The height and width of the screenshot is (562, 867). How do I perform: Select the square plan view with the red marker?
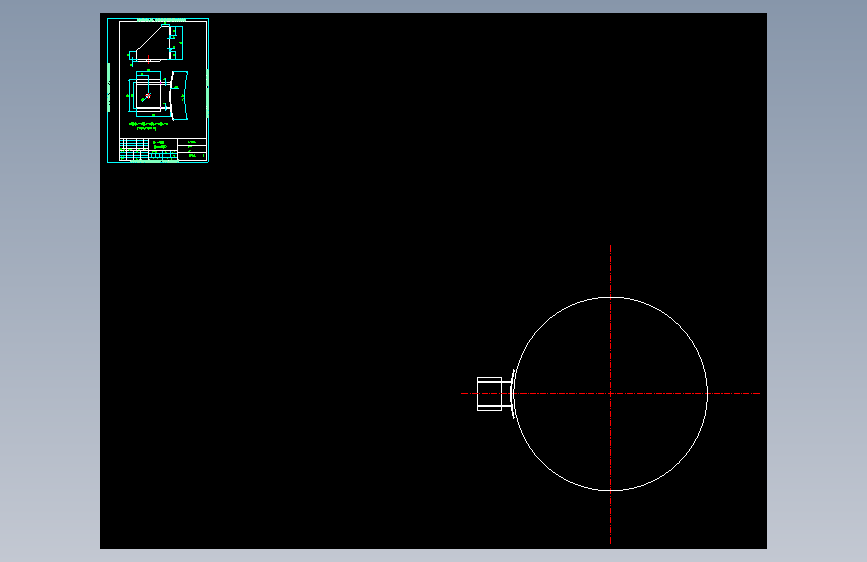149,95
